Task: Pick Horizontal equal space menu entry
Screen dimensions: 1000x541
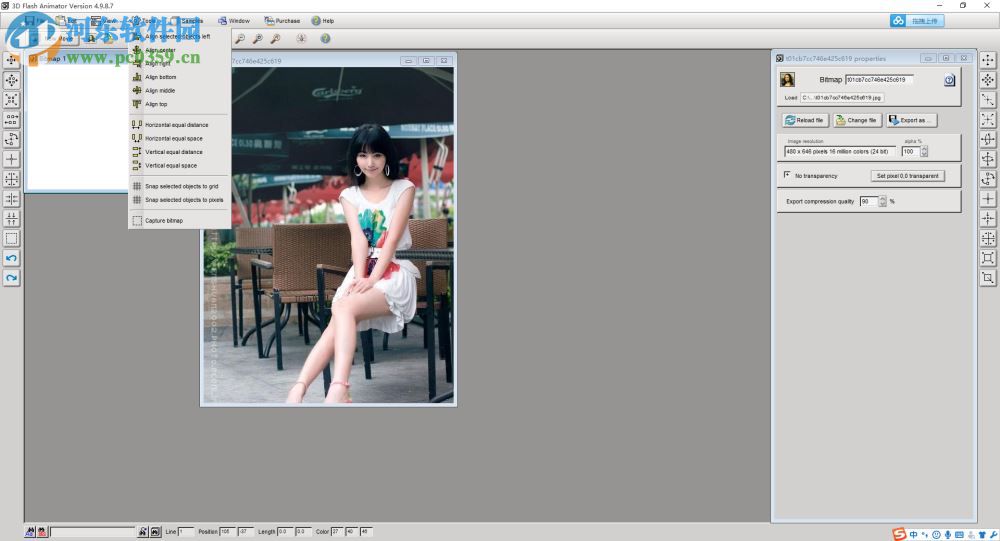Action: pyautogui.click(x=179, y=138)
